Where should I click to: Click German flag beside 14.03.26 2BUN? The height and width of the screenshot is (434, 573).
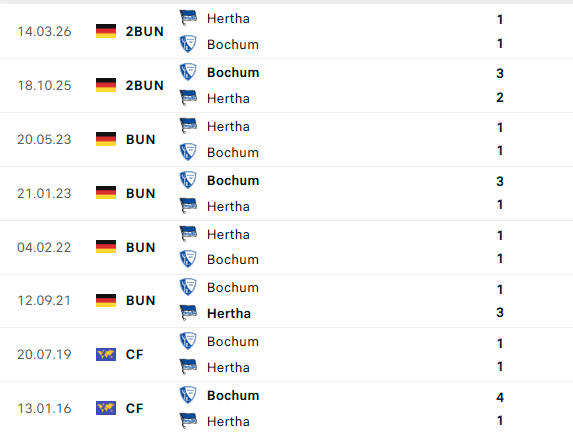106,31
